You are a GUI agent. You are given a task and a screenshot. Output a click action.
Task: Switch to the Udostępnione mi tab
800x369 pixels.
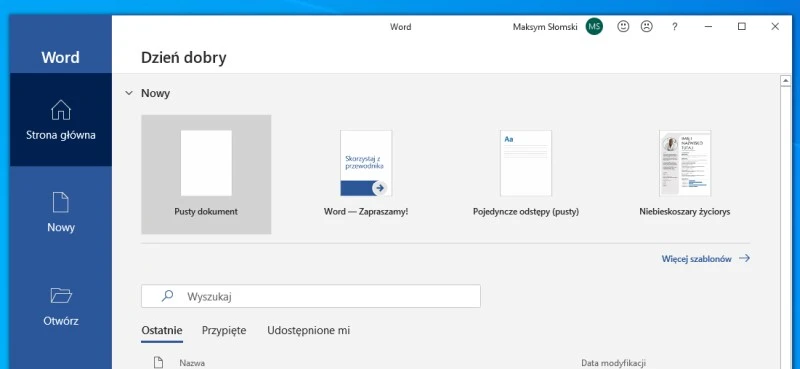tap(309, 331)
